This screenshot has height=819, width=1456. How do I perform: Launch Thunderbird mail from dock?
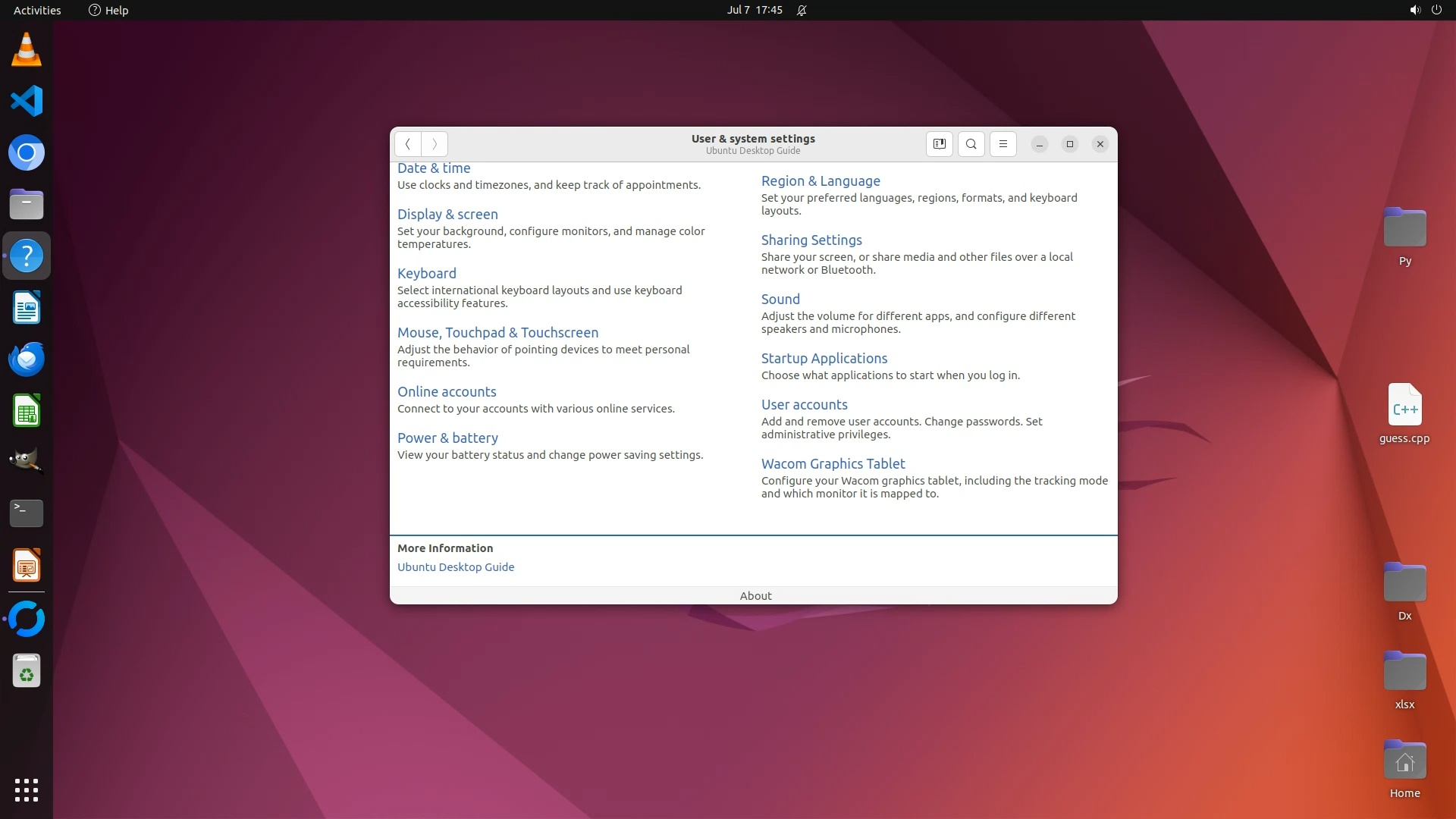click(27, 359)
